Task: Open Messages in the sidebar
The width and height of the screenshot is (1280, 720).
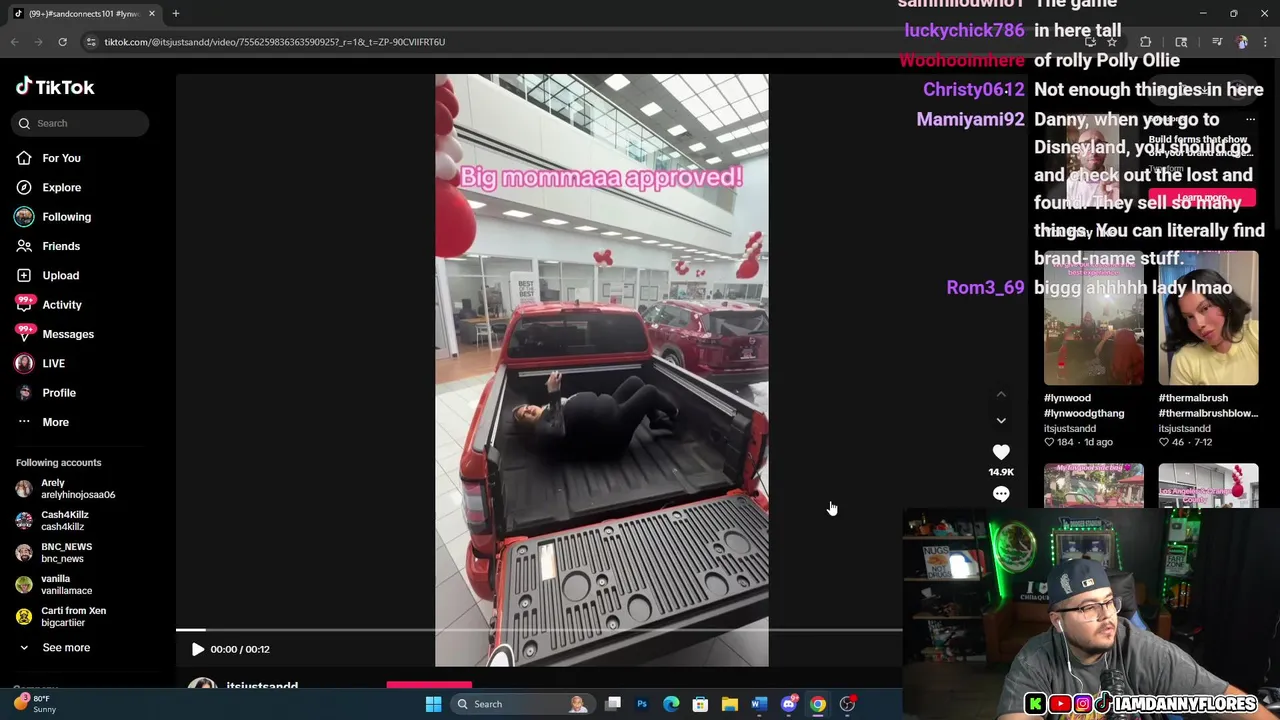Action: (68, 334)
